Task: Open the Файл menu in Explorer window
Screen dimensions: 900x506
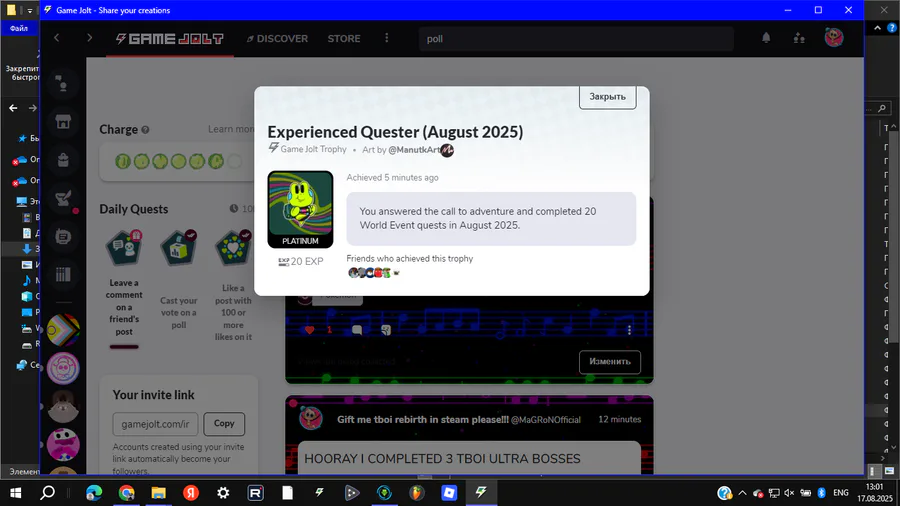Action: (18, 28)
